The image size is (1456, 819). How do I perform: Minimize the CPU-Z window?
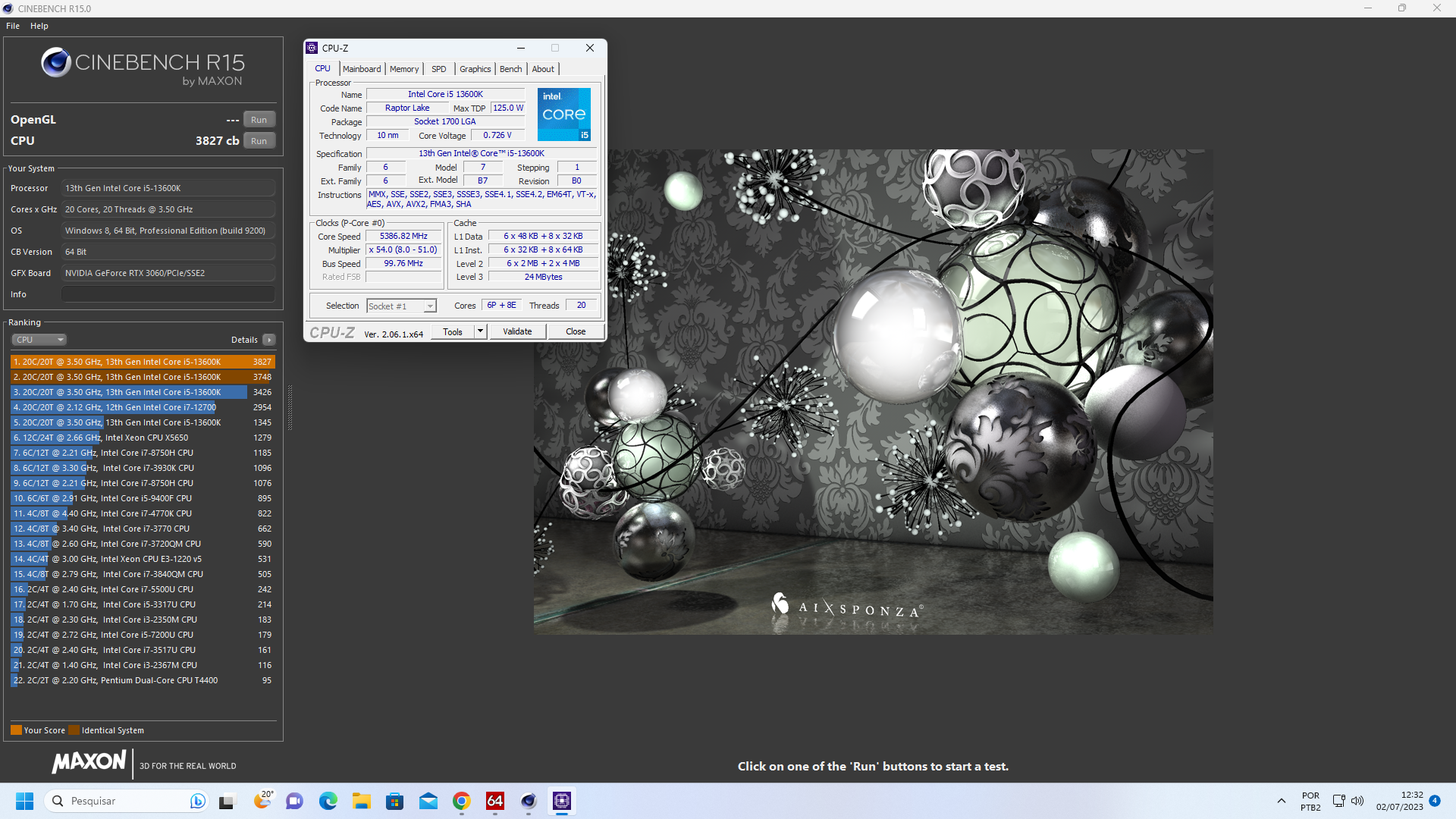click(521, 48)
